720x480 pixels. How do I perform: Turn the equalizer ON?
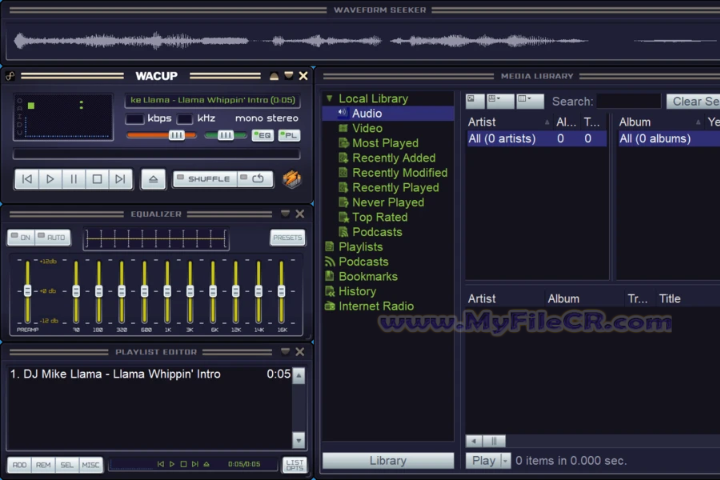click(x=21, y=237)
